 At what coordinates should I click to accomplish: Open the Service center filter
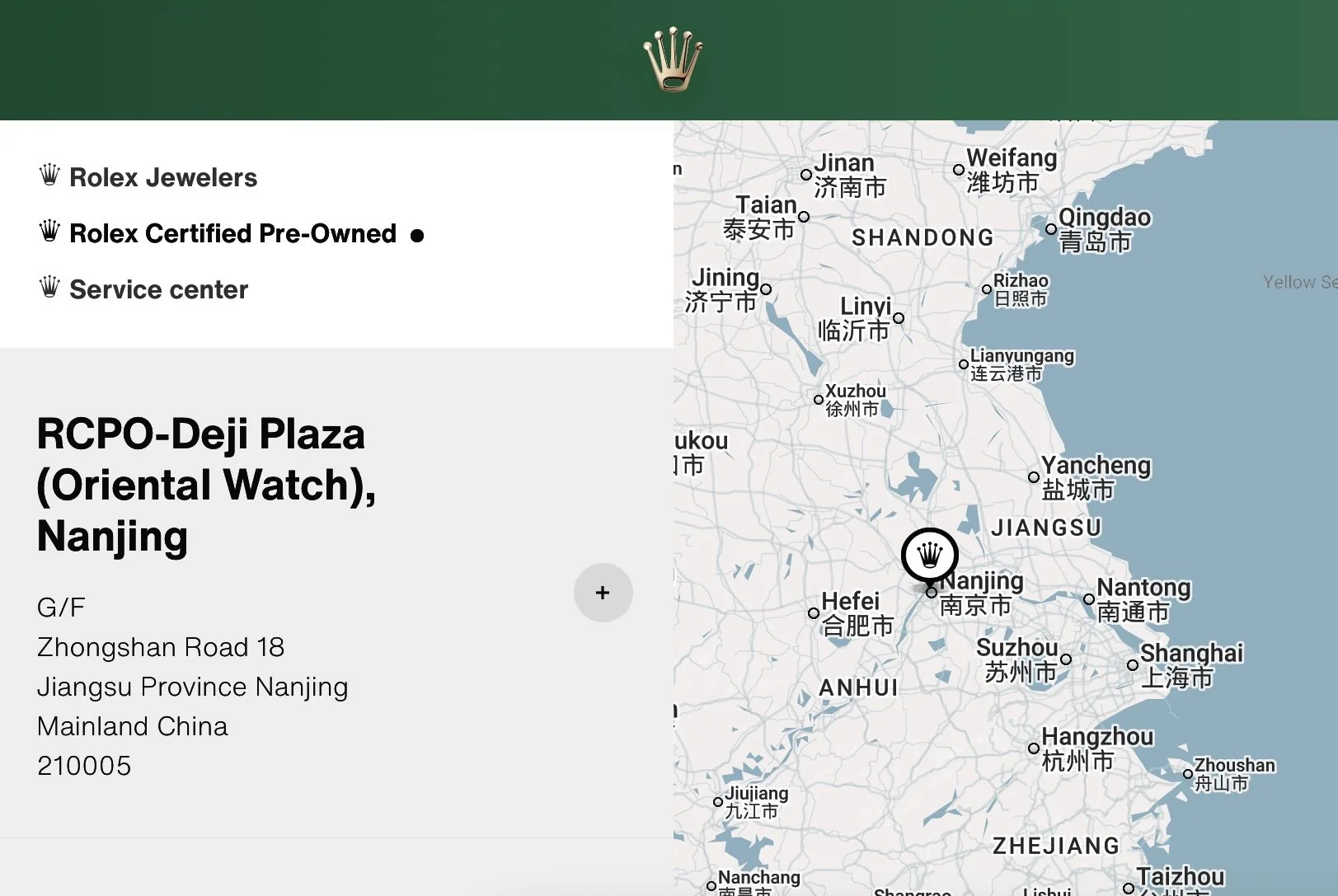[x=158, y=289]
